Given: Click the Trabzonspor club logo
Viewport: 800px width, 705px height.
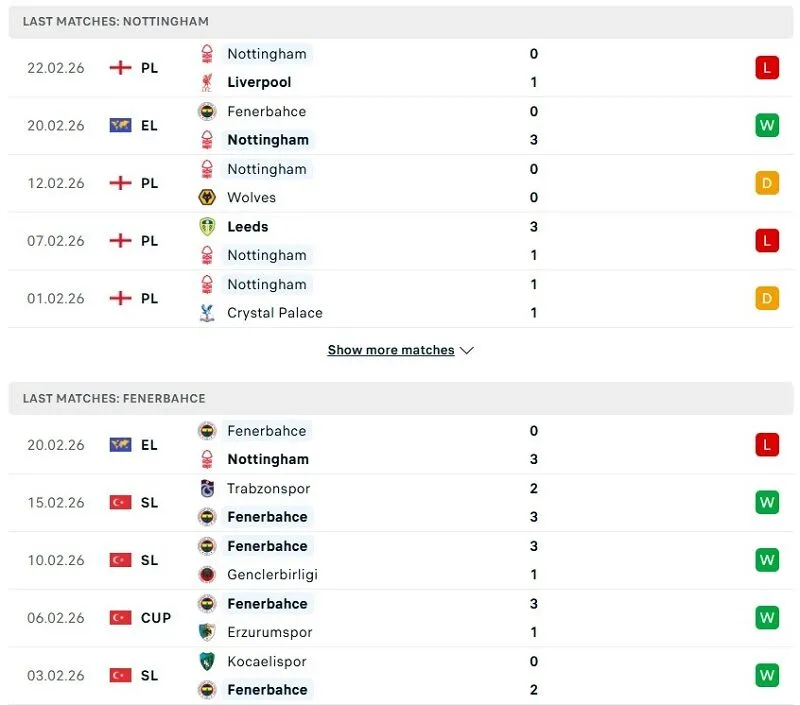Looking at the screenshot, I should click(207, 489).
